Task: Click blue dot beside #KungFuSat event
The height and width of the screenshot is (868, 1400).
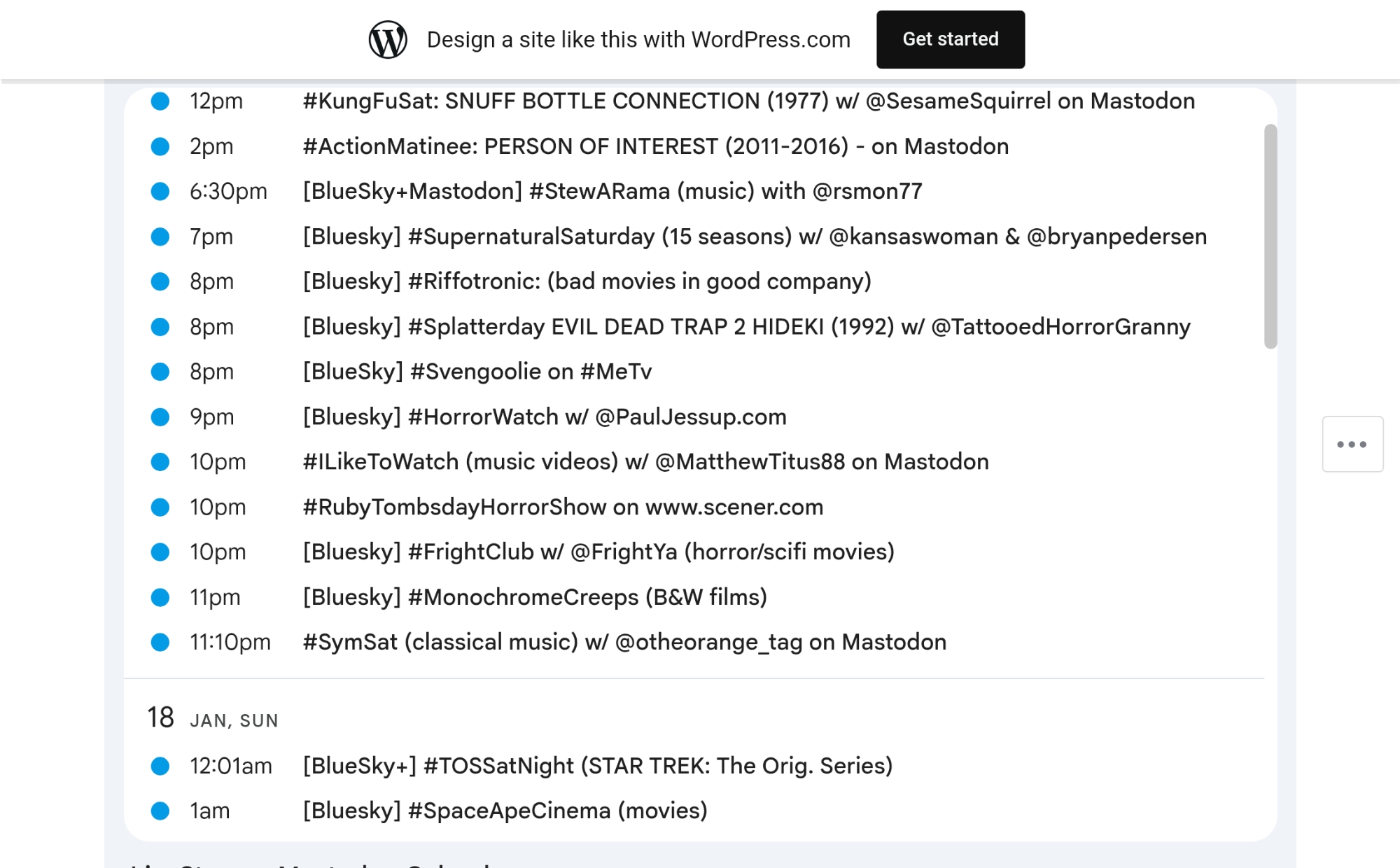Action: (160, 101)
